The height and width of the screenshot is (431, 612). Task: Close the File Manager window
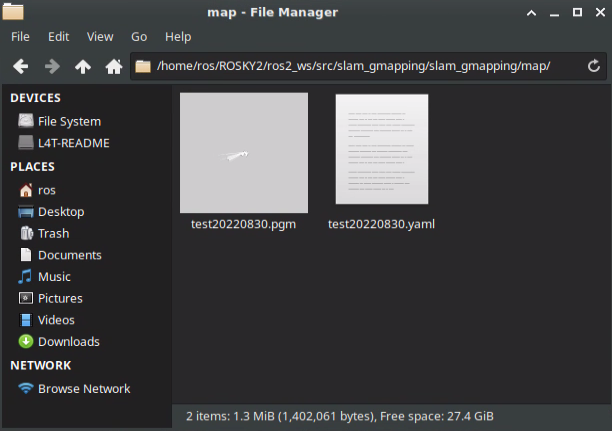click(x=600, y=12)
